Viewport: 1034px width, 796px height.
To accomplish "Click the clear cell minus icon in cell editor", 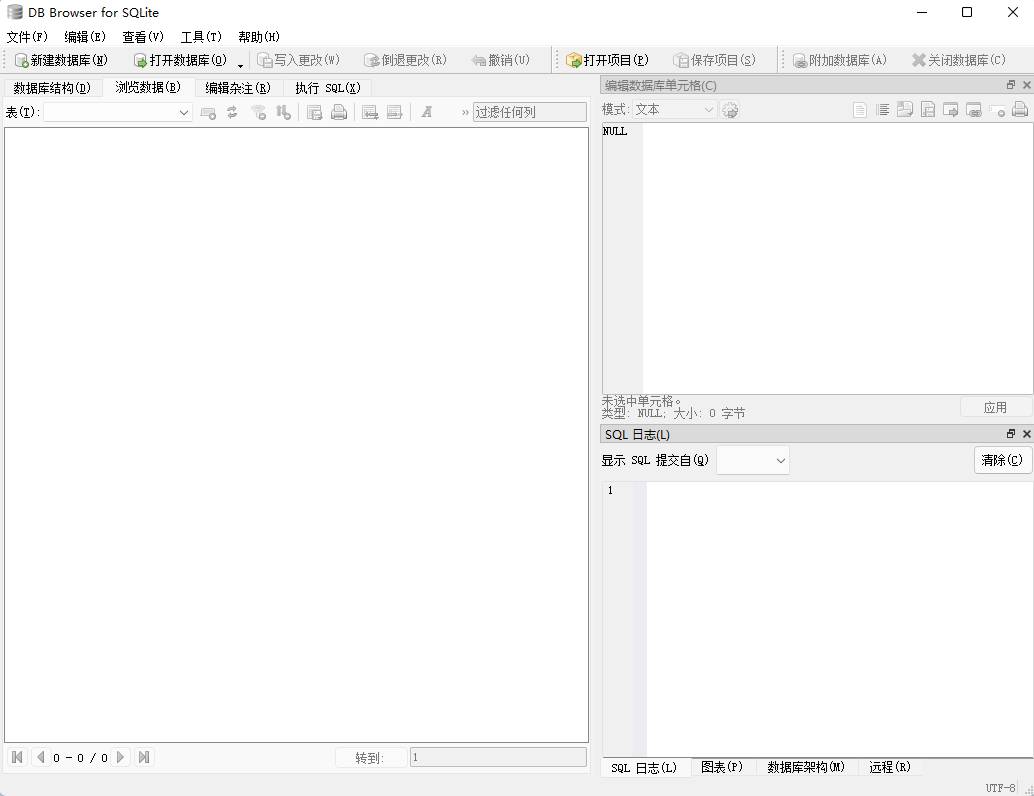I will [997, 111].
